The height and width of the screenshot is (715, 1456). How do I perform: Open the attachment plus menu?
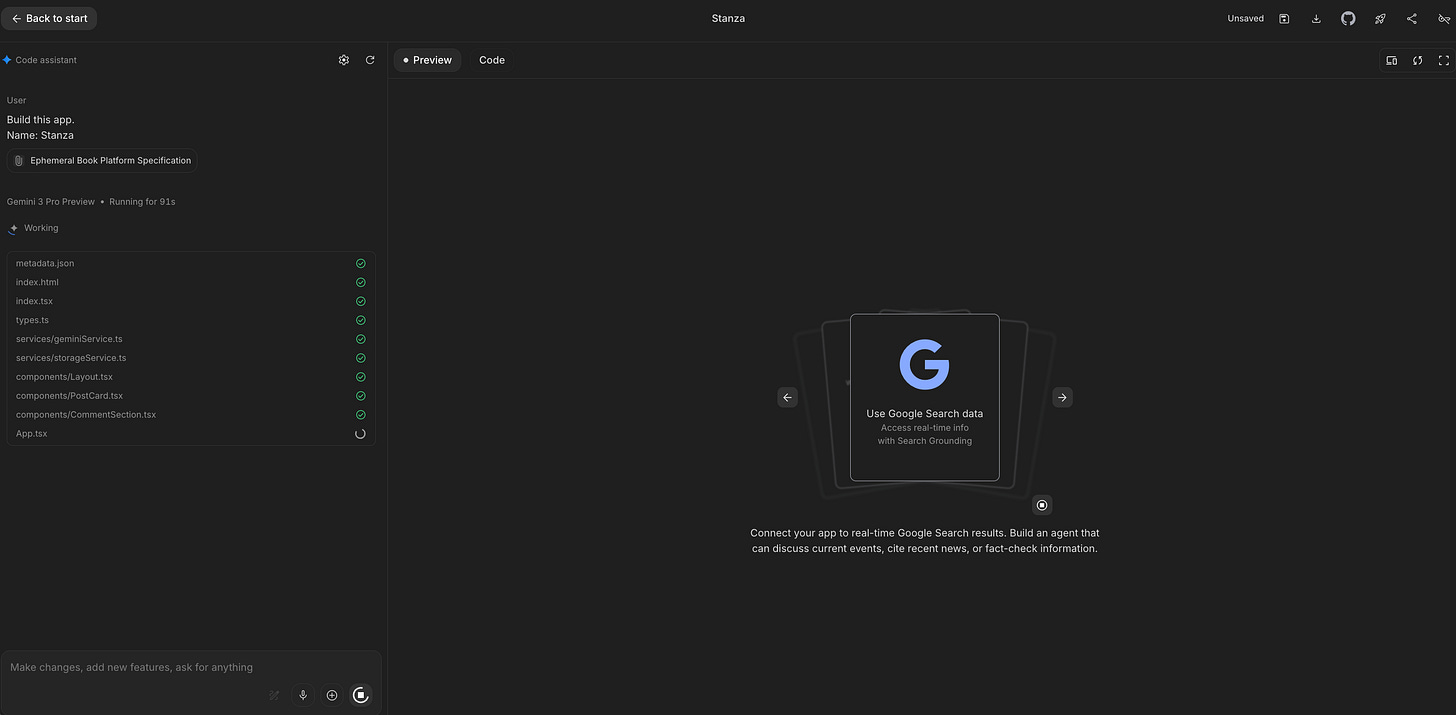click(332, 695)
